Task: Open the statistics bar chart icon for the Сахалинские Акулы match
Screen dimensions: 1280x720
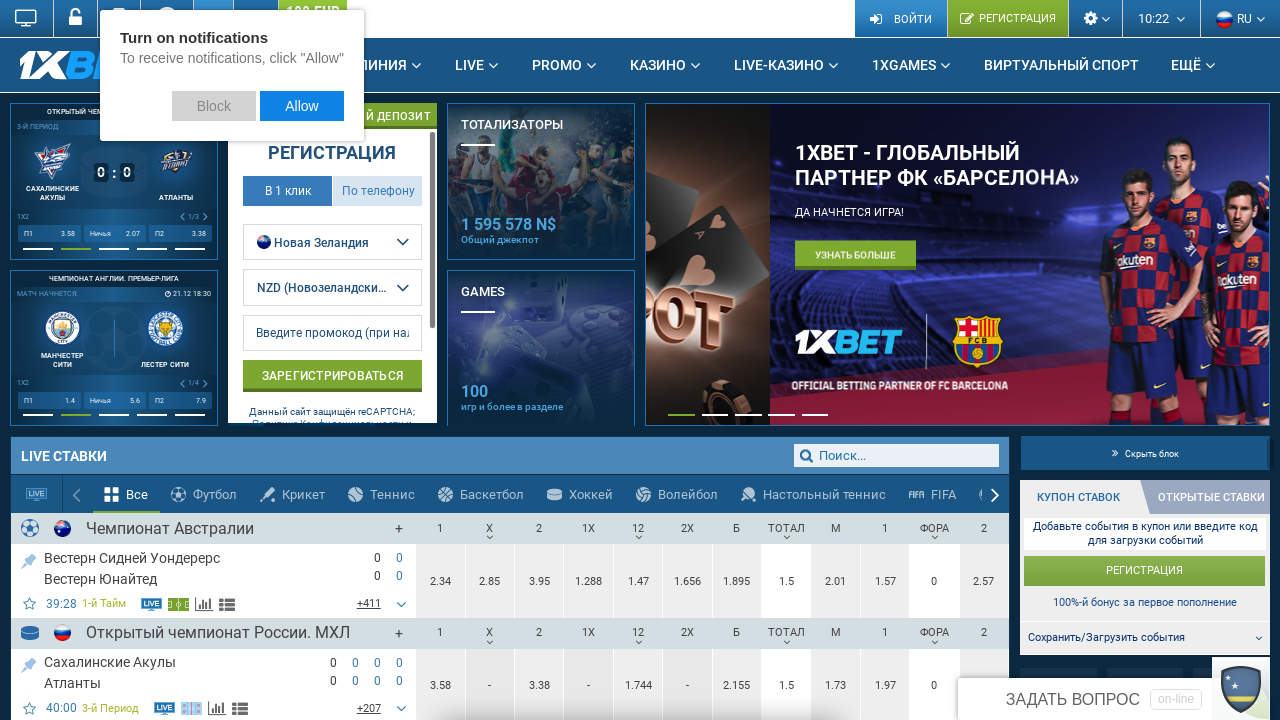Action: 216,708
